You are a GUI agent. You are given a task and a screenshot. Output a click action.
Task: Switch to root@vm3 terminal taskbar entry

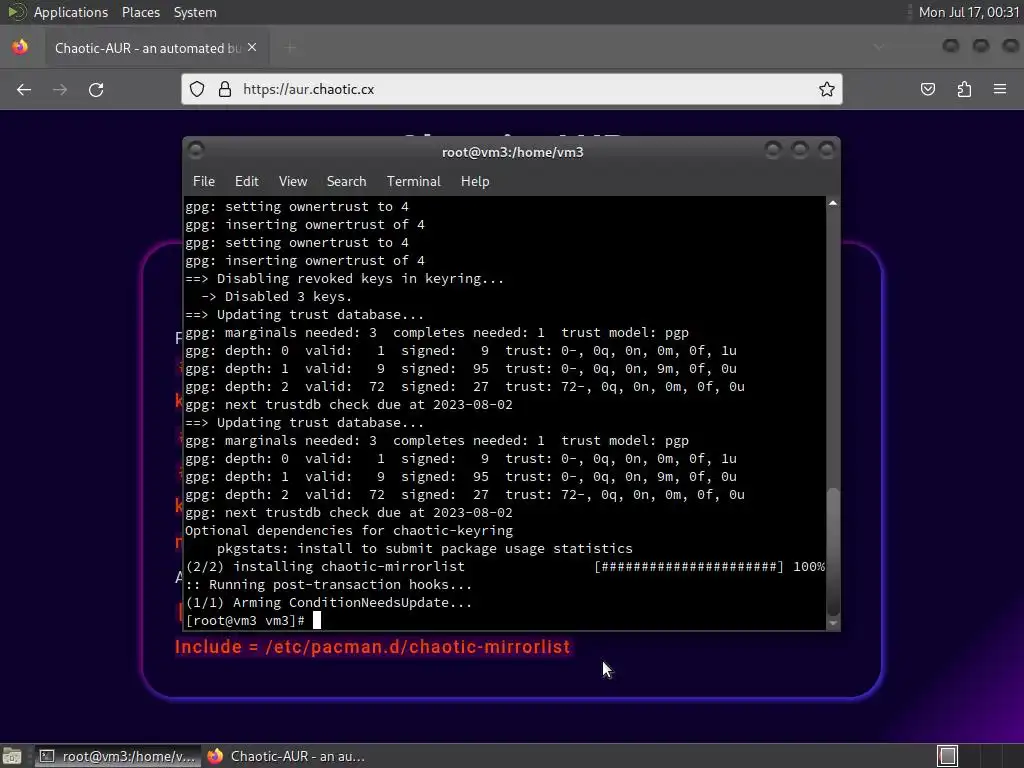pos(117,756)
